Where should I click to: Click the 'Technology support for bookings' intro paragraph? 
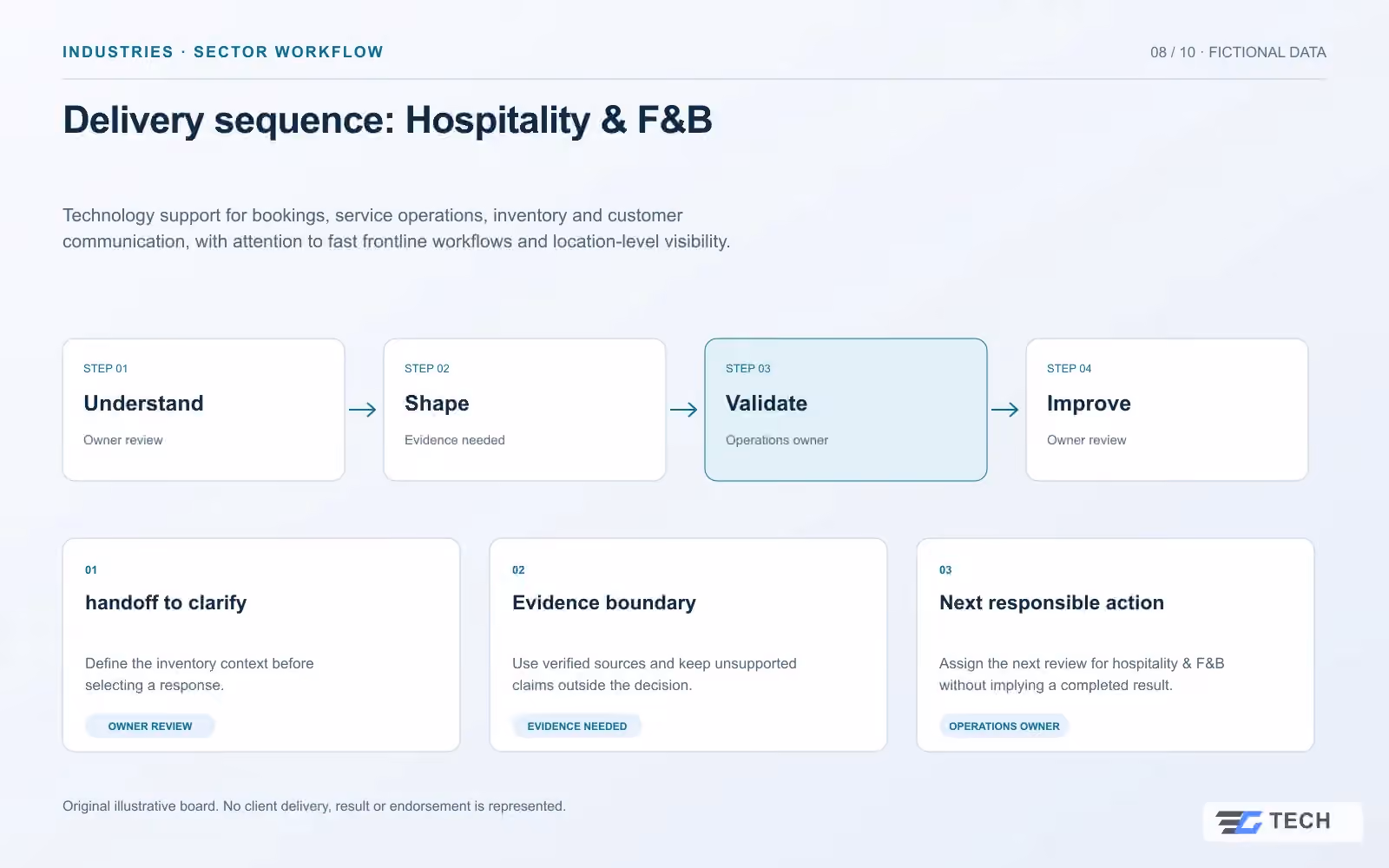[396, 228]
